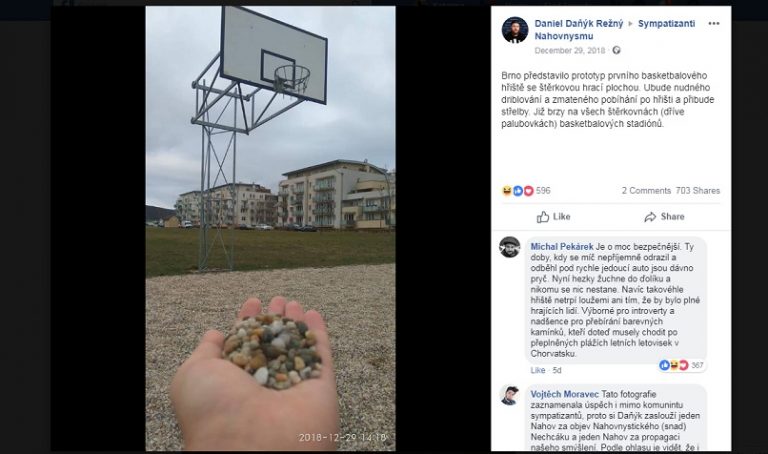Open Daniel Daňýk Režný's profile link
The width and height of the screenshot is (768, 454).
coord(578,24)
